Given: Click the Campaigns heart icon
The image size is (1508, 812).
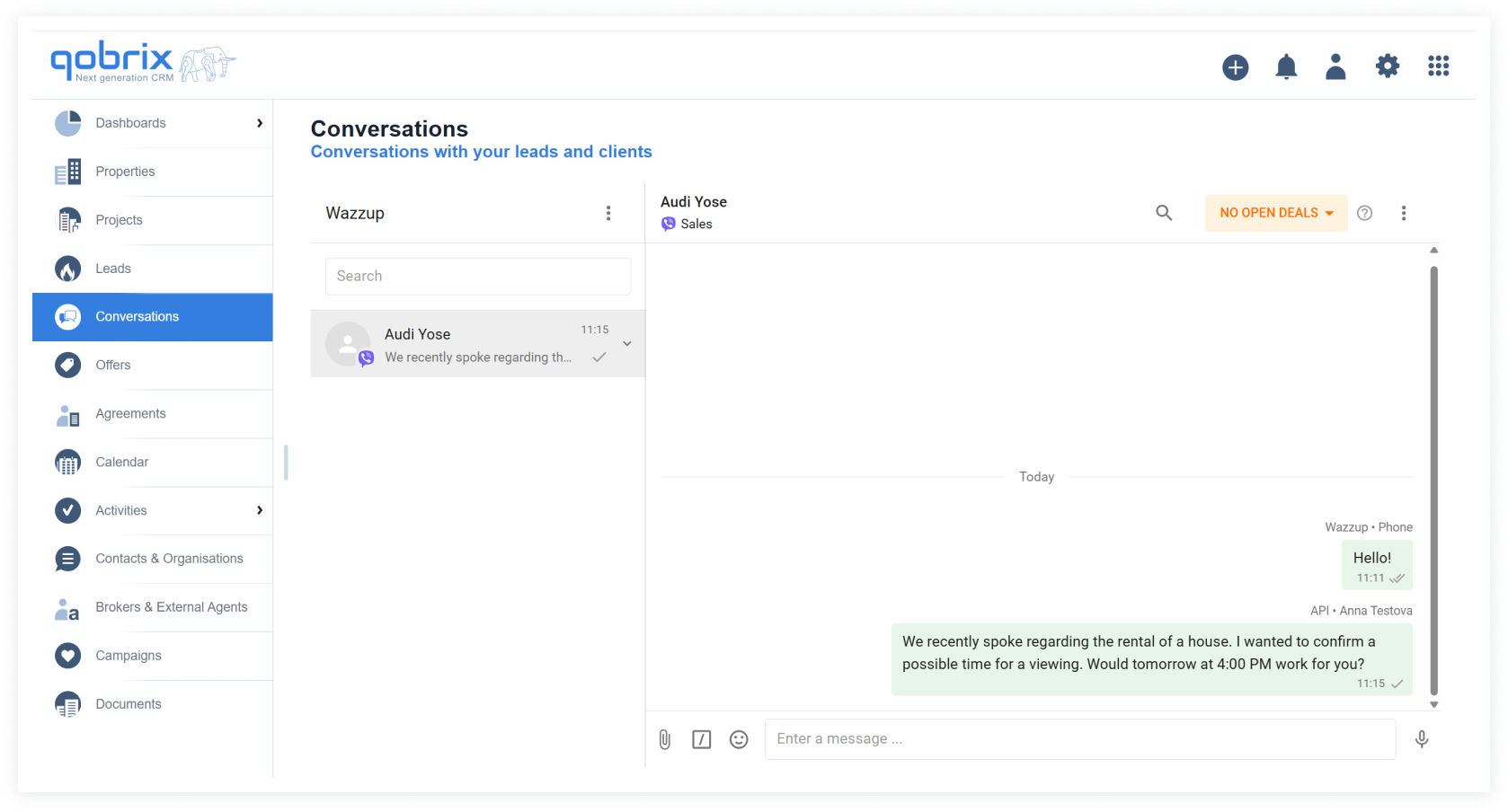Looking at the screenshot, I should pyautogui.click(x=67, y=656).
